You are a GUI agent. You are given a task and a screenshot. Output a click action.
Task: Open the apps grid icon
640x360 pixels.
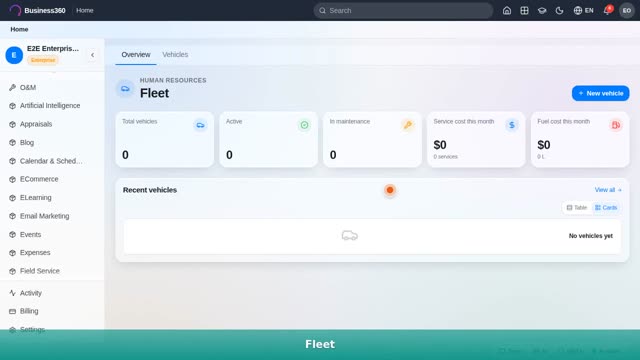pos(524,11)
